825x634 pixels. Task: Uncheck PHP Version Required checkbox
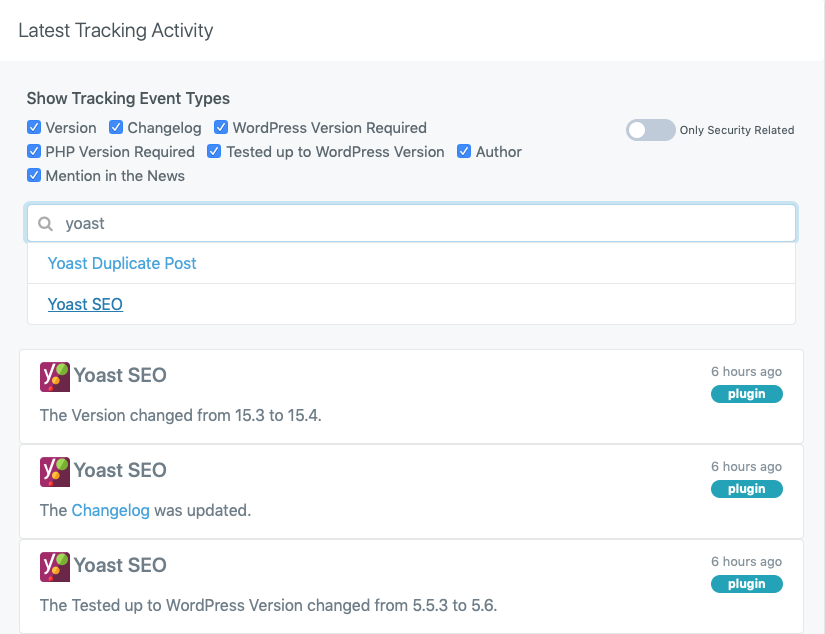pos(34,152)
